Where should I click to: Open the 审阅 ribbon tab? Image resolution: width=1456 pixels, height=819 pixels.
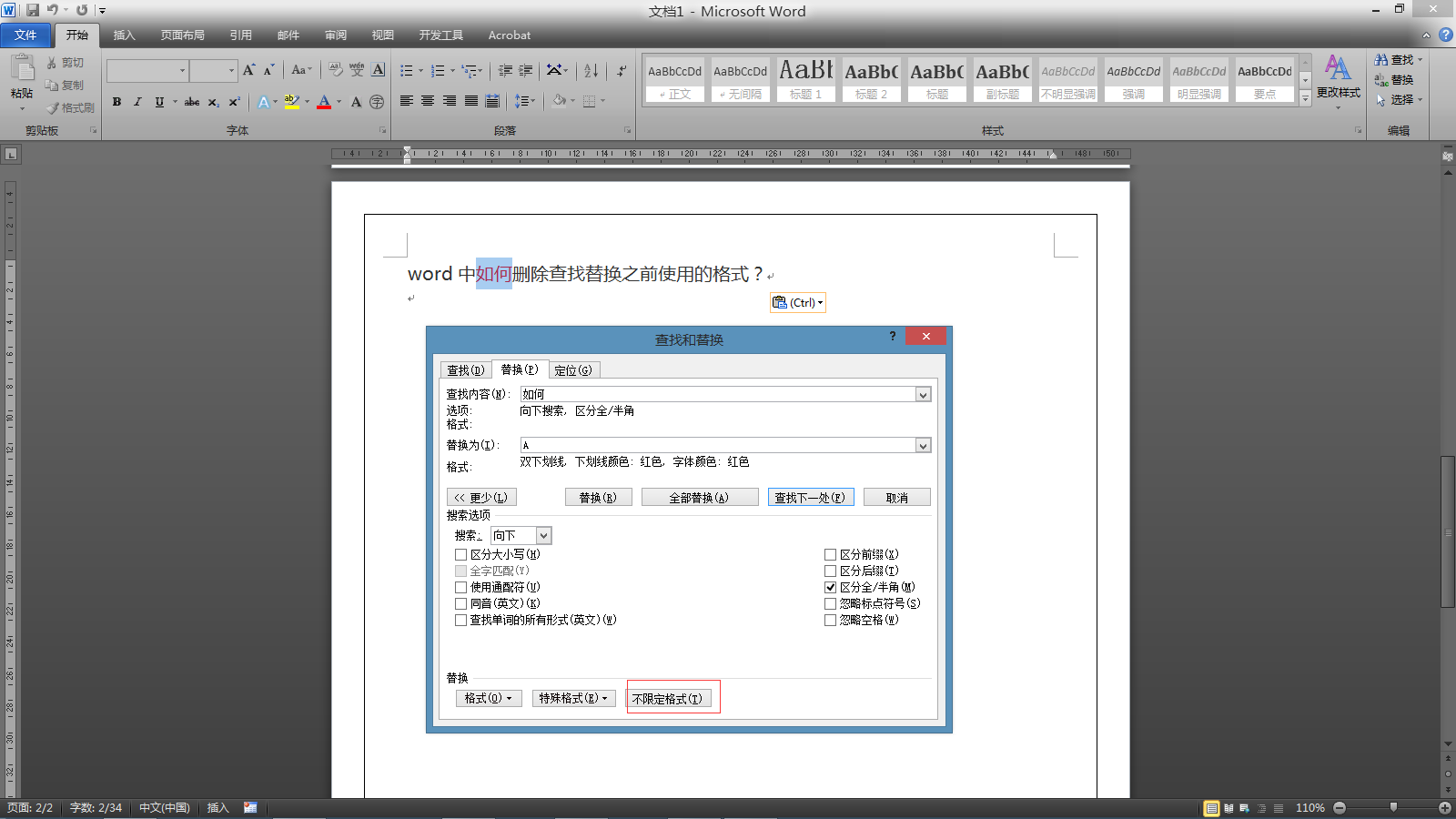(x=336, y=35)
